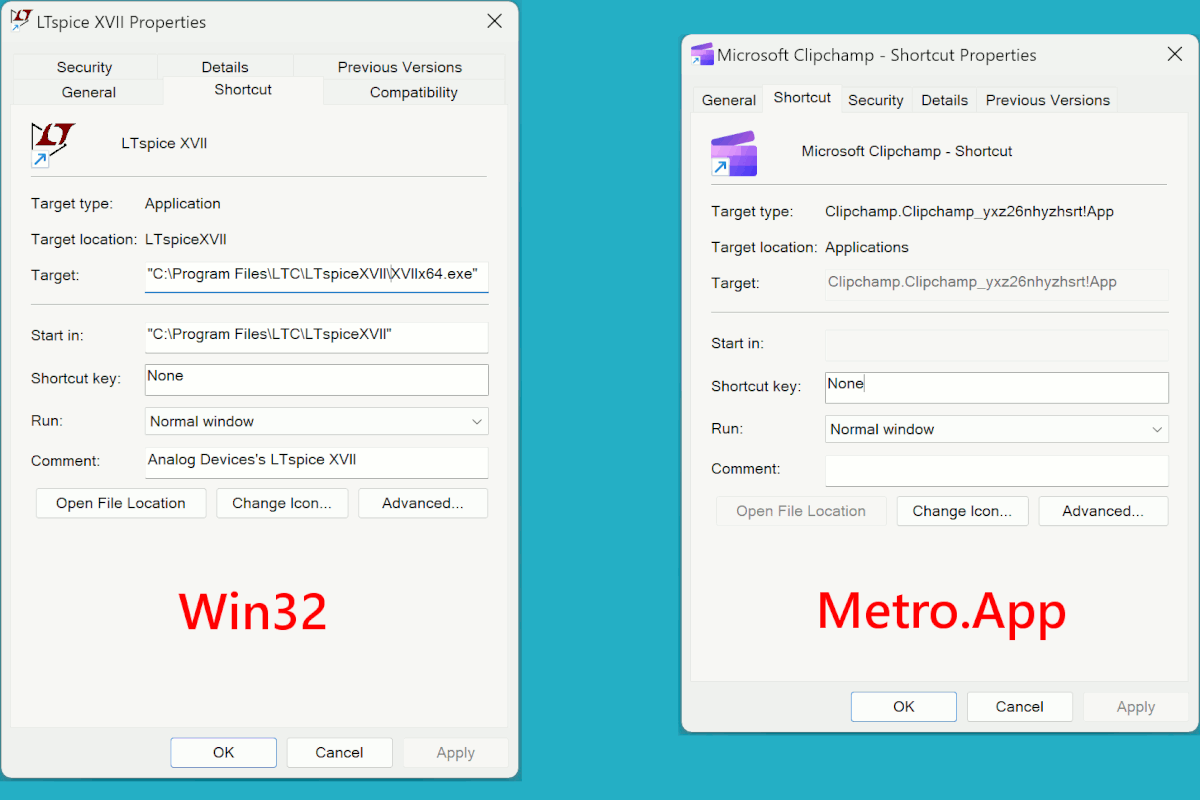
Task: Click the Clipchamp target type value text
Action: pyautogui.click(x=969, y=211)
